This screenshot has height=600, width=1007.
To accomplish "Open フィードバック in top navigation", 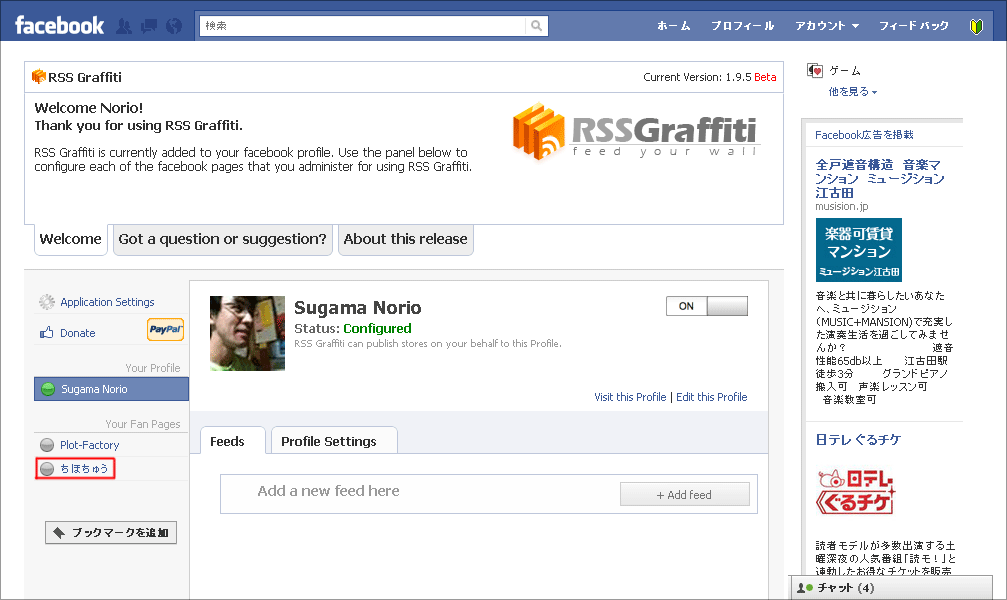I will click(914, 26).
